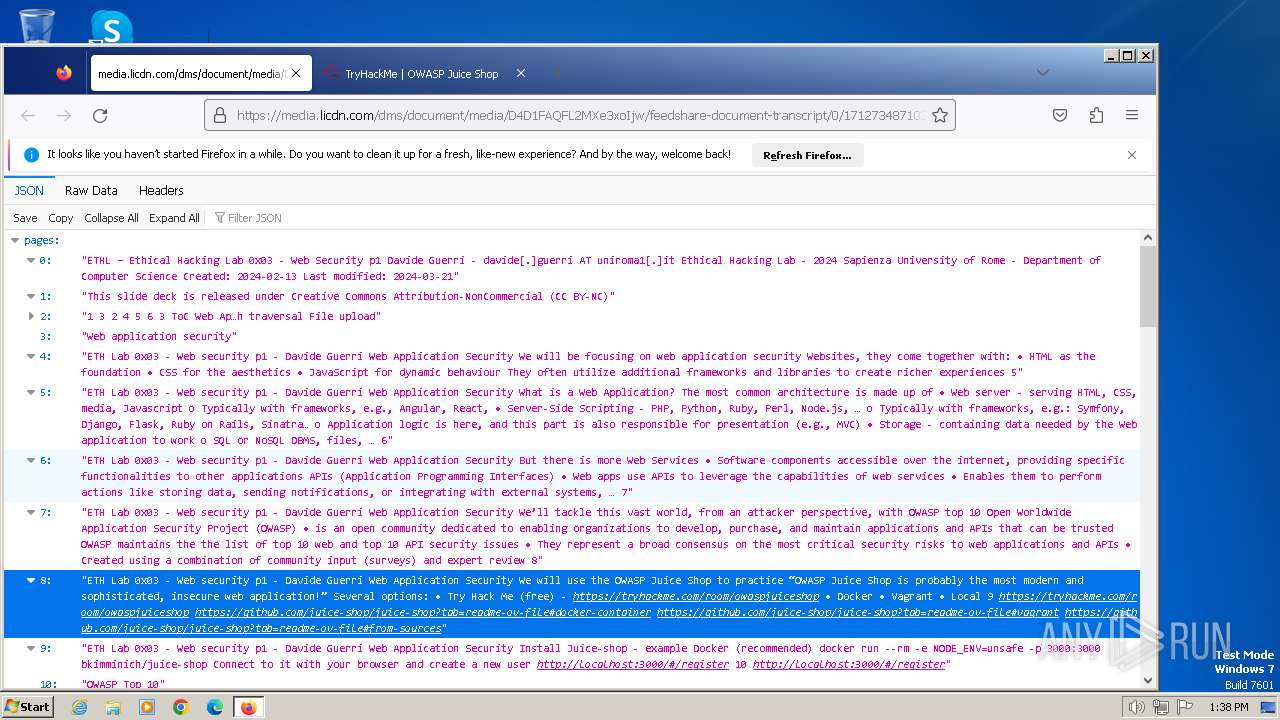Open the Extensions menu
Image resolution: width=1280 pixels, height=720 pixels.
click(1096, 115)
